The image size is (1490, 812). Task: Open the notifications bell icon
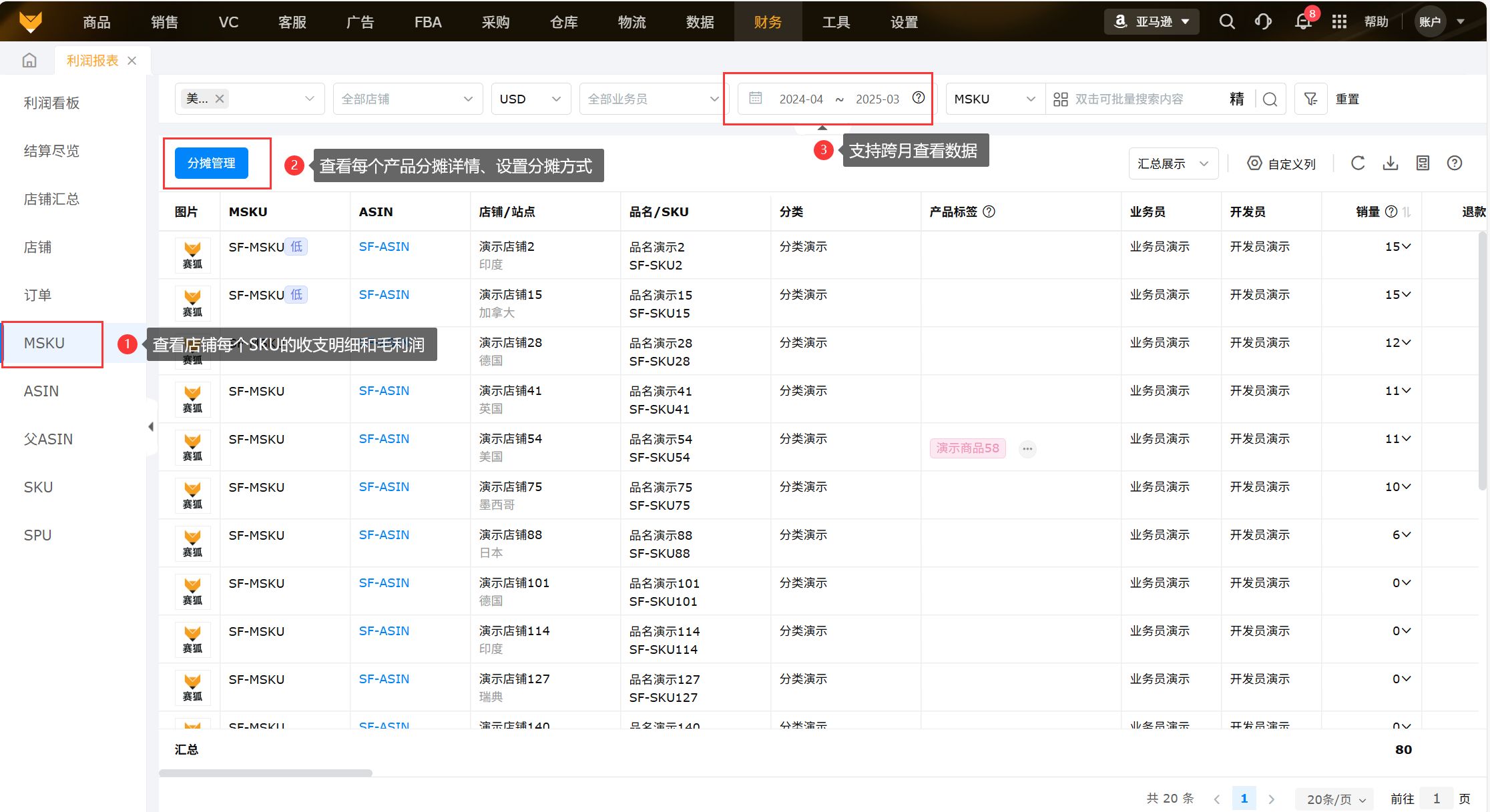[x=1302, y=21]
